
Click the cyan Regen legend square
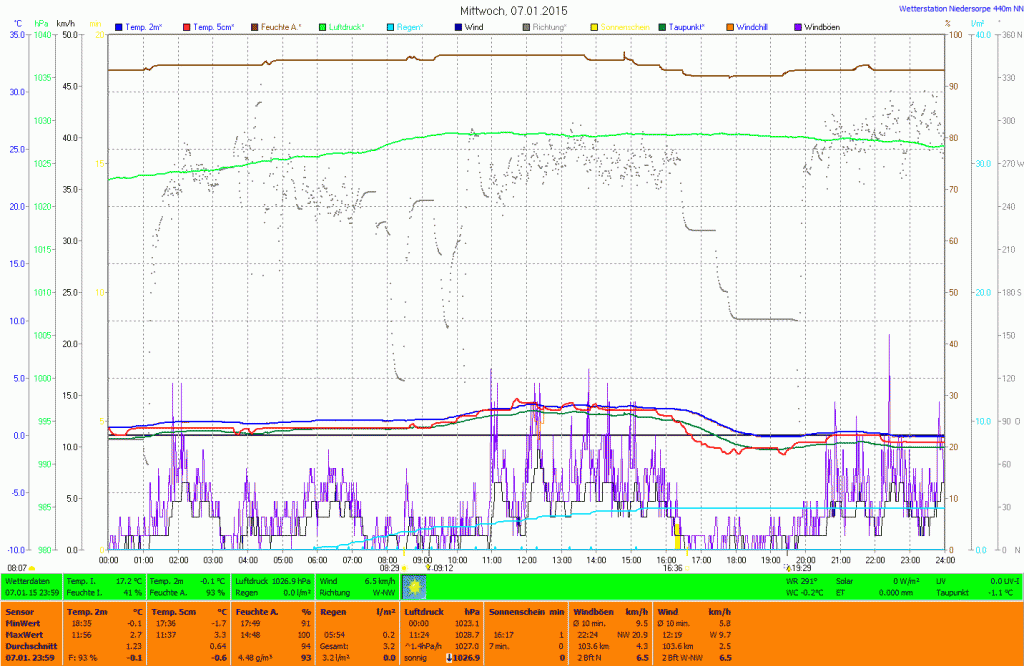coord(391,26)
